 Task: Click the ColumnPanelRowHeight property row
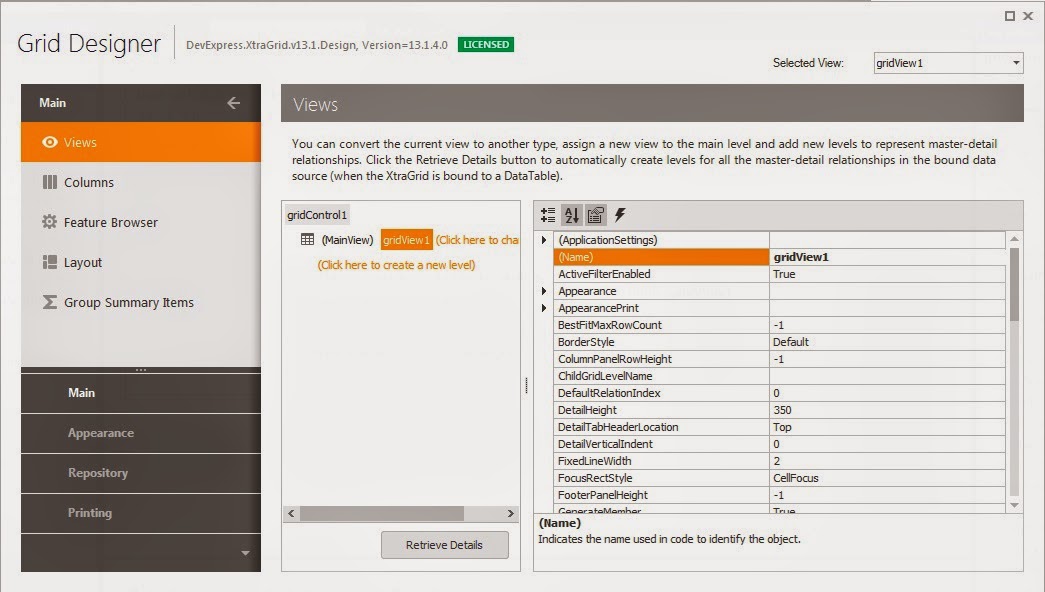(x=779, y=359)
